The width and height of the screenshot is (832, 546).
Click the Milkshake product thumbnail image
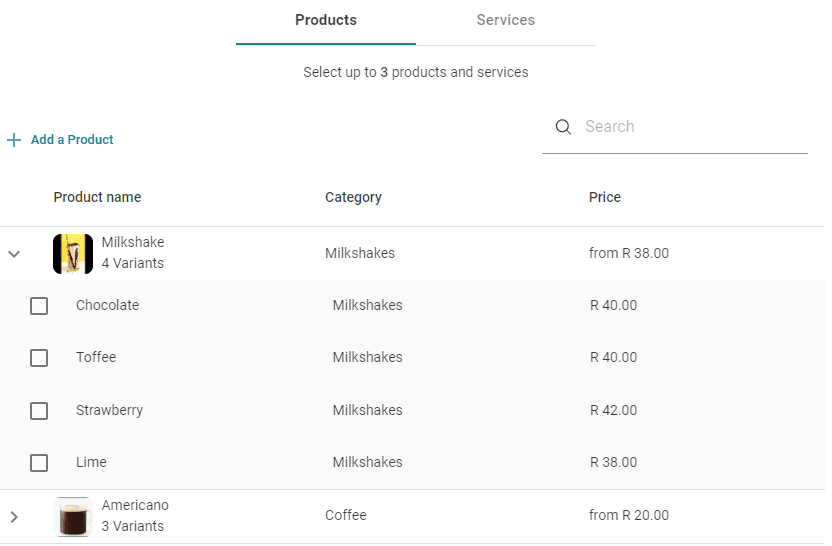click(x=73, y=254)
